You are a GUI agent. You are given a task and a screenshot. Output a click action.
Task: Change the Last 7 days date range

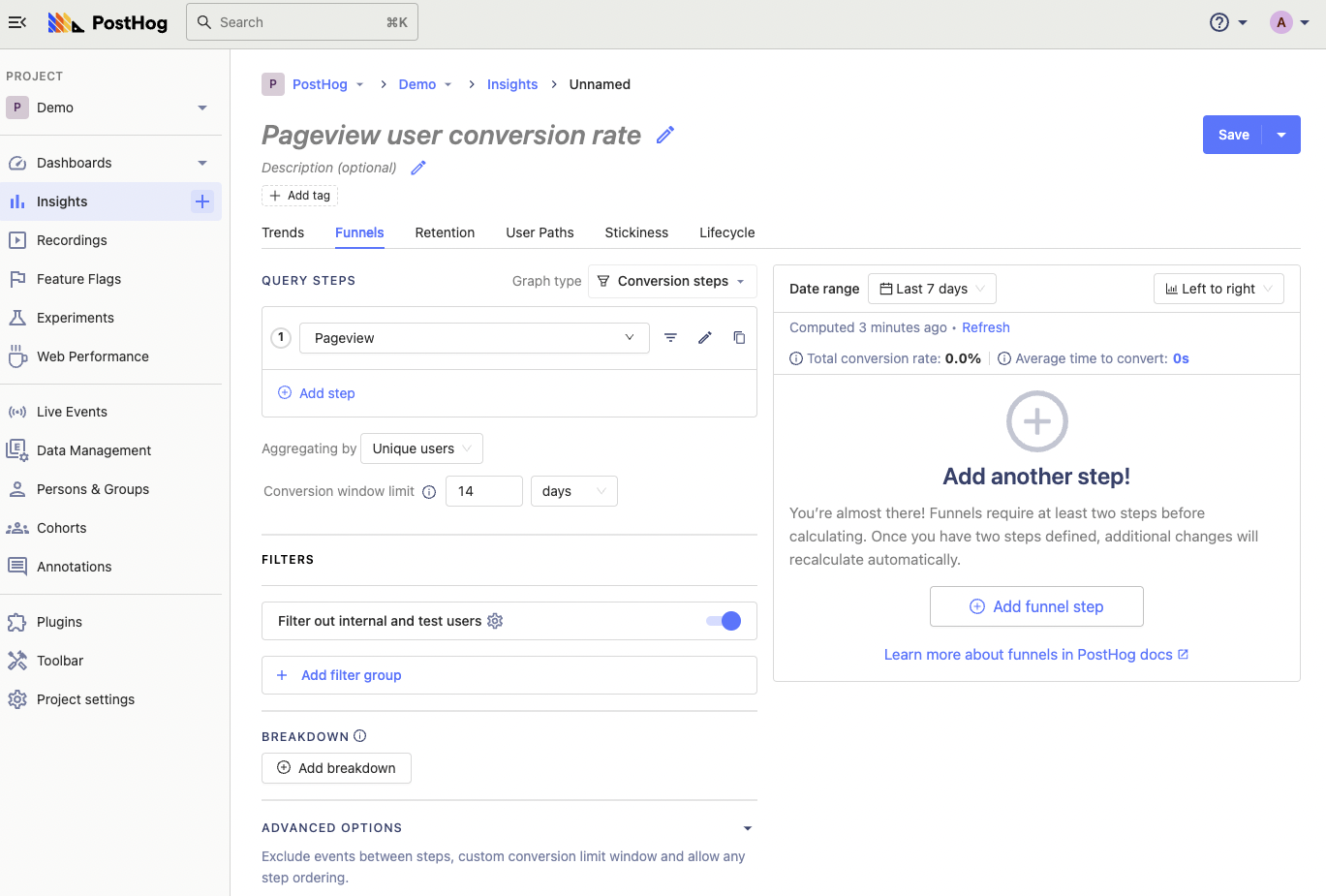932,288
